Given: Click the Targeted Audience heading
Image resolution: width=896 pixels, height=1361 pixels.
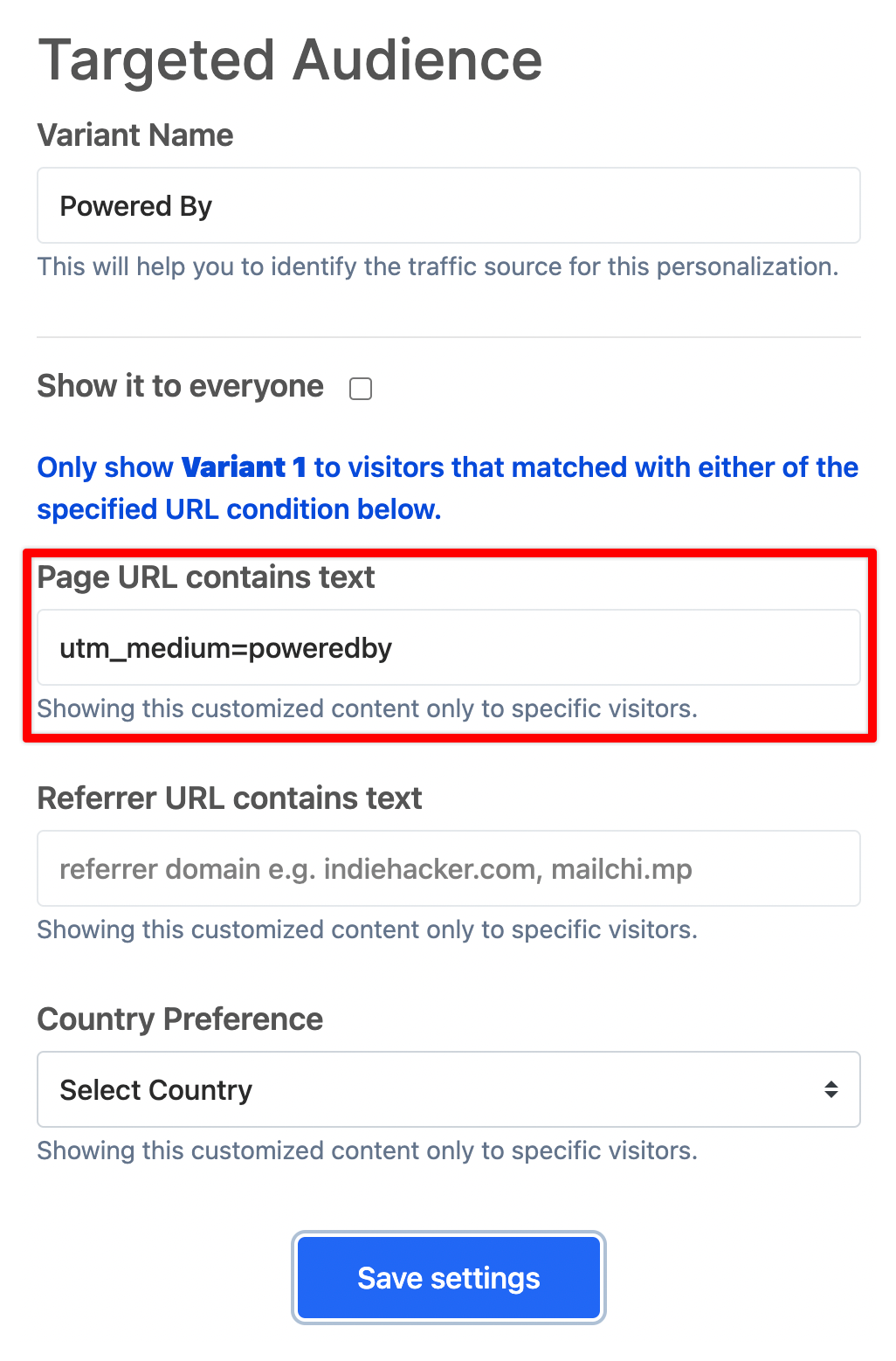Looking at the screenshot, I should pyautogui.click(x=290, y=60).
